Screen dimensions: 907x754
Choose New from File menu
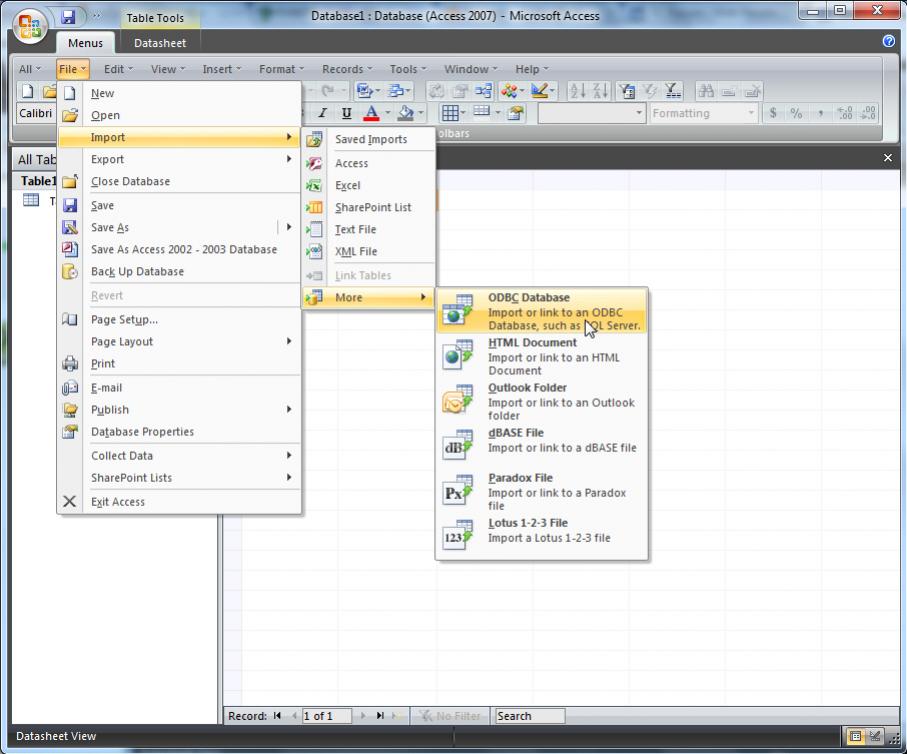click(179, 93)
